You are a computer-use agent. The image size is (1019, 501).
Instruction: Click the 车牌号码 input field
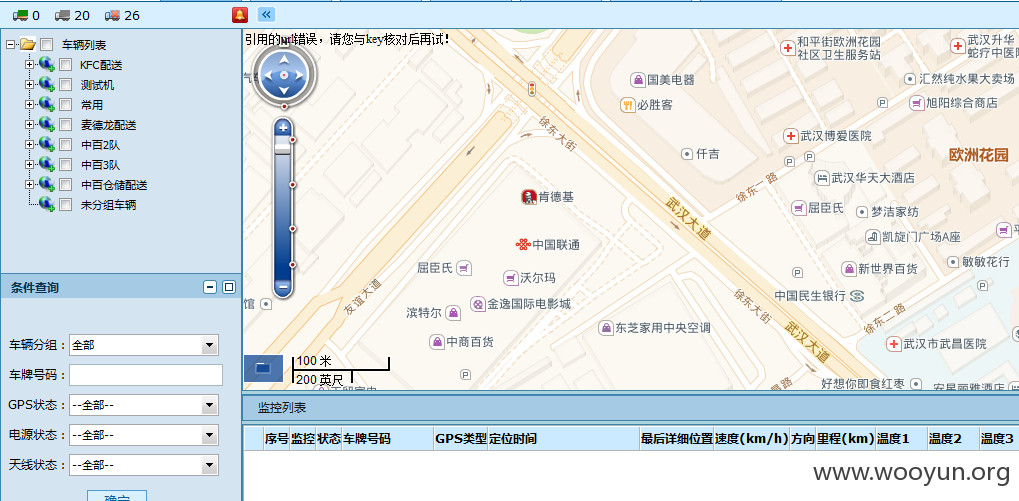coord(146,375)
